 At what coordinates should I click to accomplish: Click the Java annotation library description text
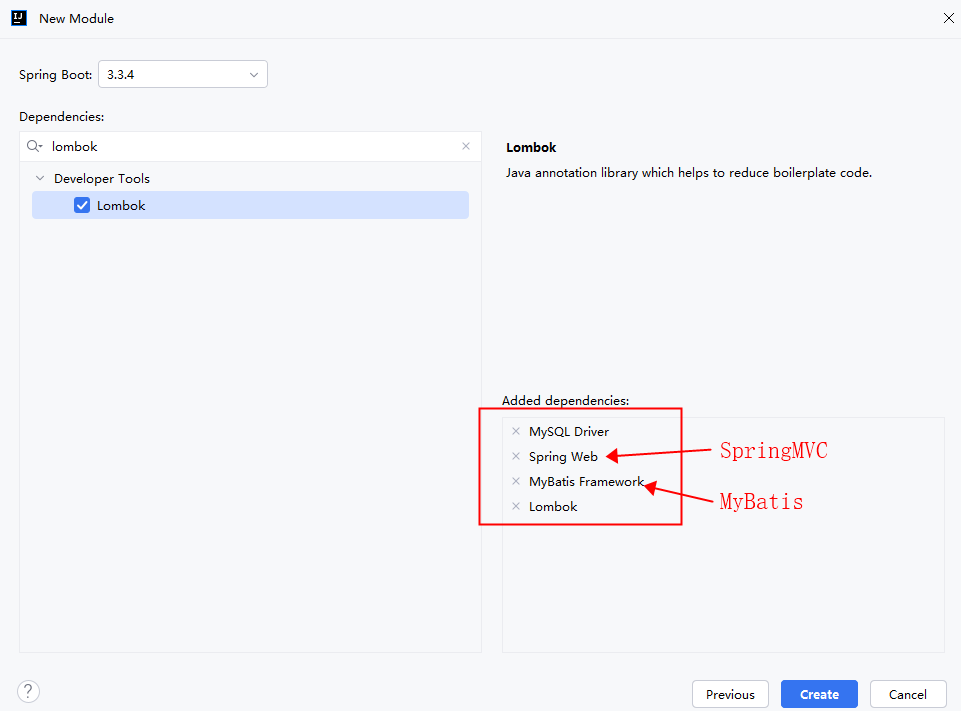(689, 173)
